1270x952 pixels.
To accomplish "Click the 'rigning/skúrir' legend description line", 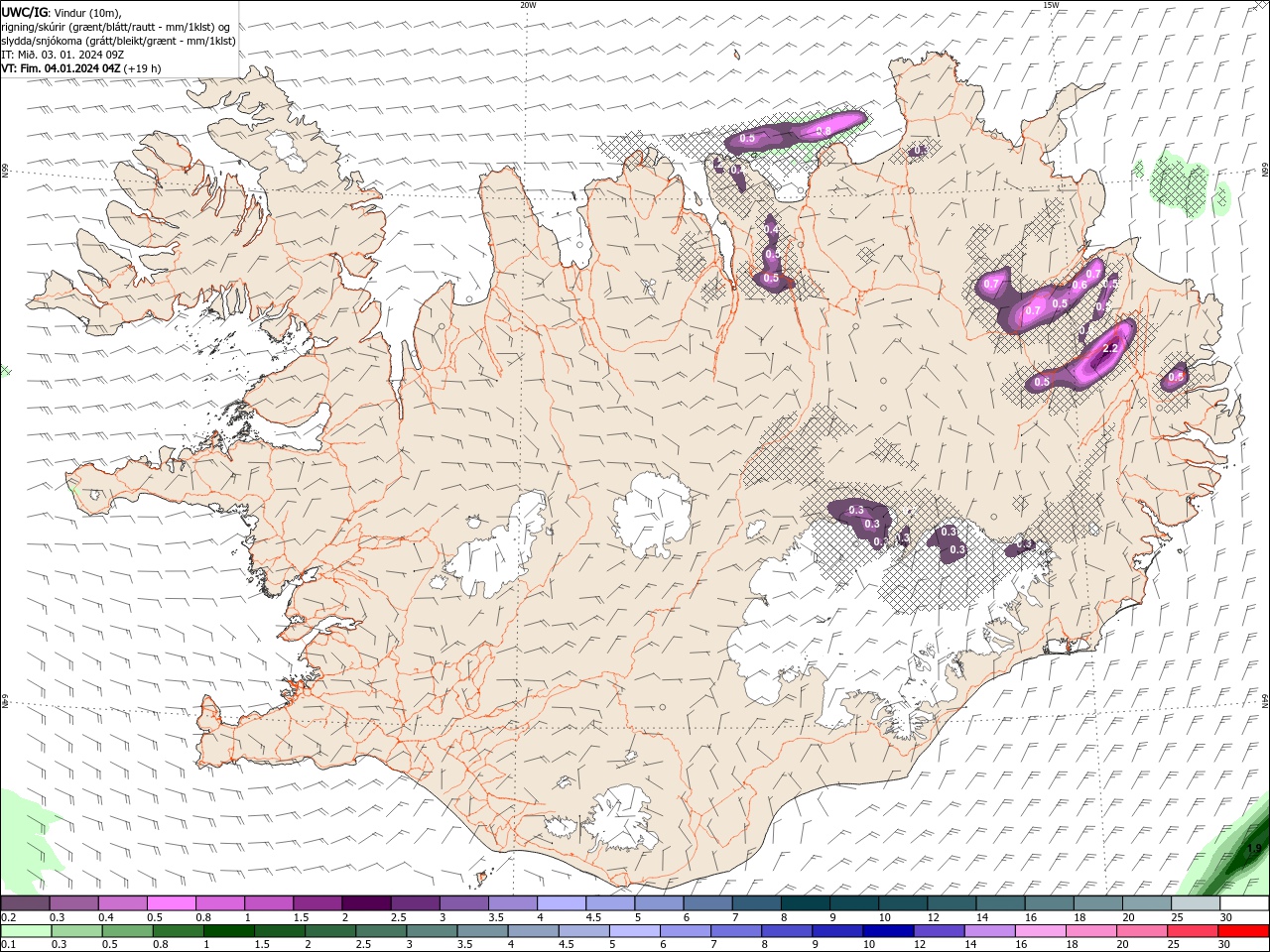I will [116, 27].
